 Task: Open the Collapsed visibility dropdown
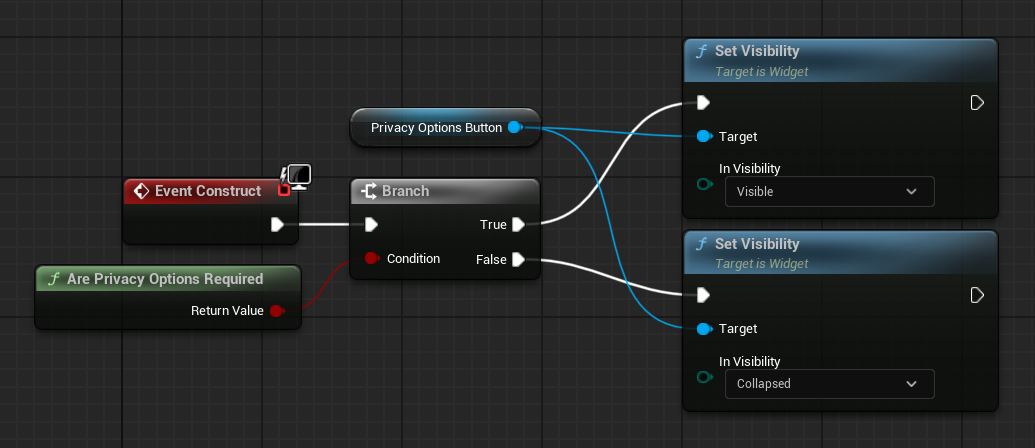(829, 383)
